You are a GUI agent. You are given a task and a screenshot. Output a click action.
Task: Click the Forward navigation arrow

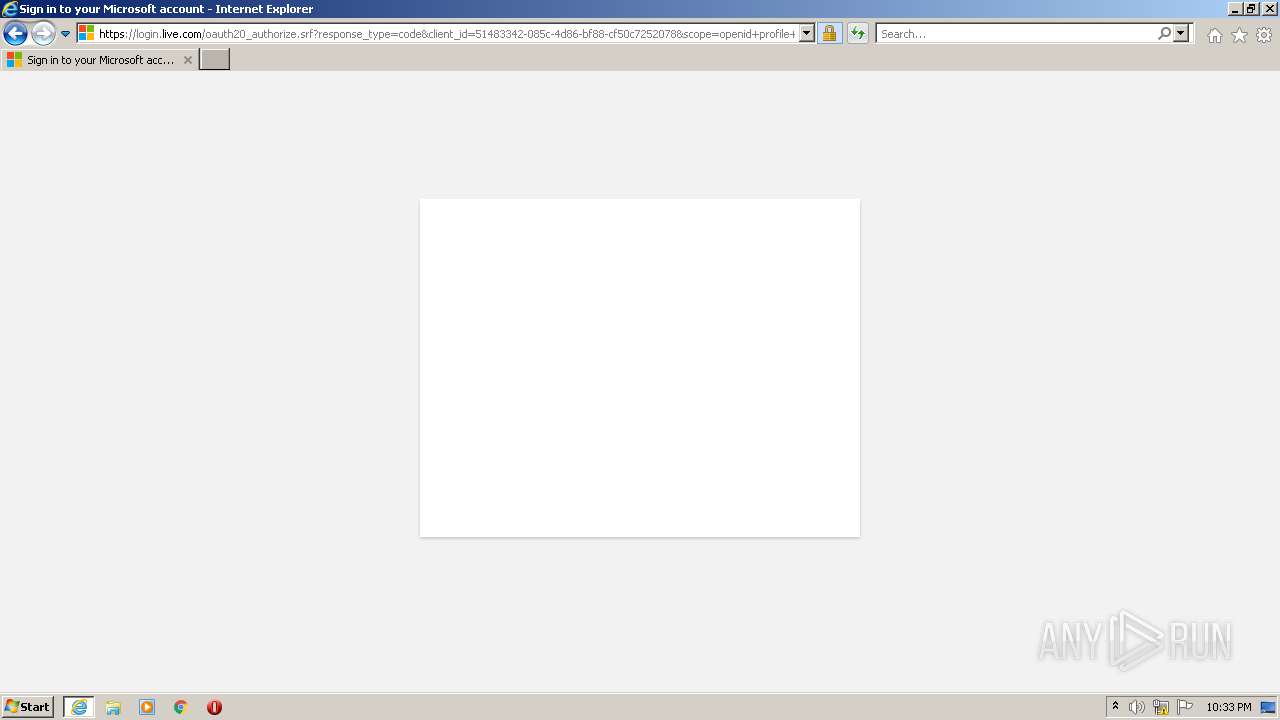click(43, 33)
